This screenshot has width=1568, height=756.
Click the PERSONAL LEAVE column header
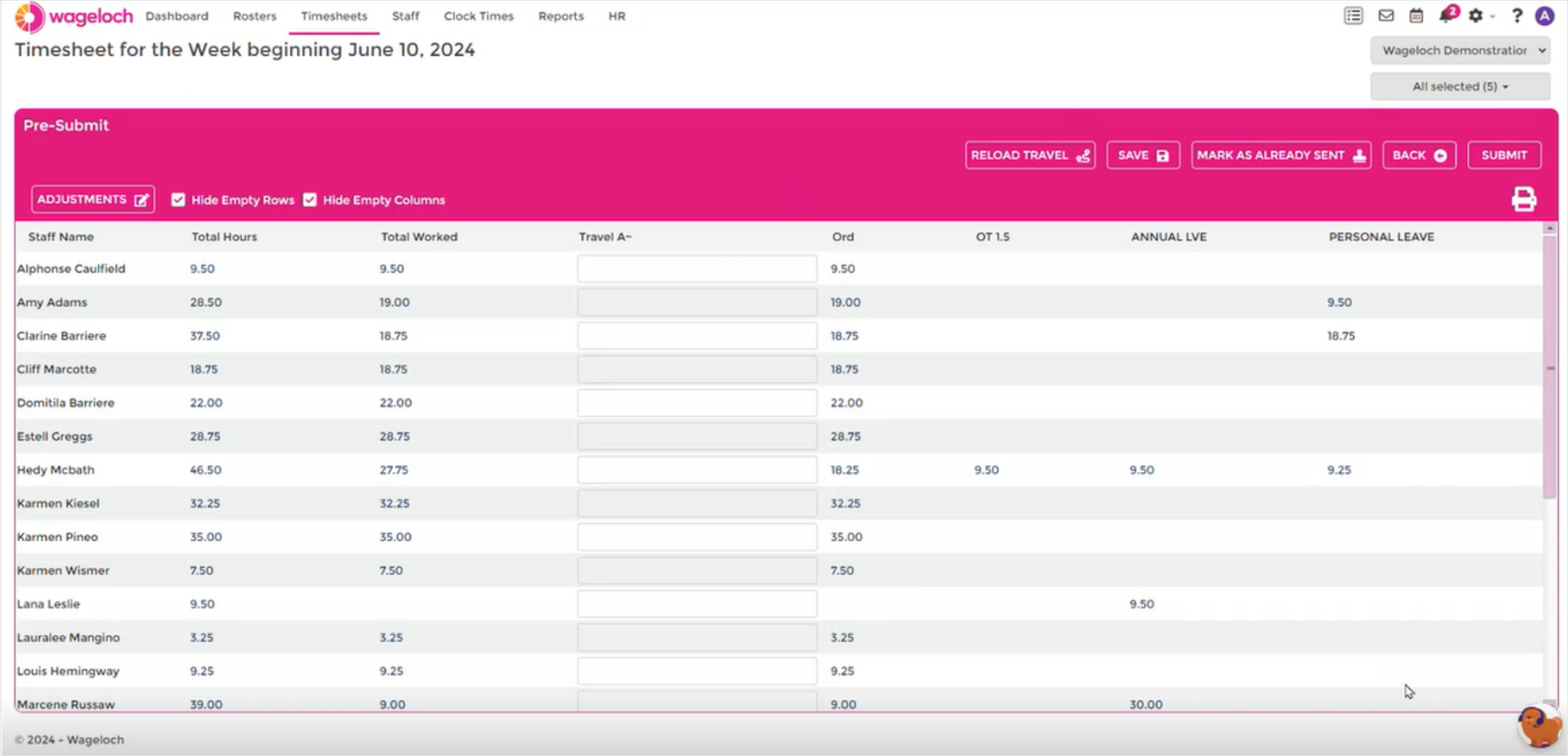click(1381, 236)
